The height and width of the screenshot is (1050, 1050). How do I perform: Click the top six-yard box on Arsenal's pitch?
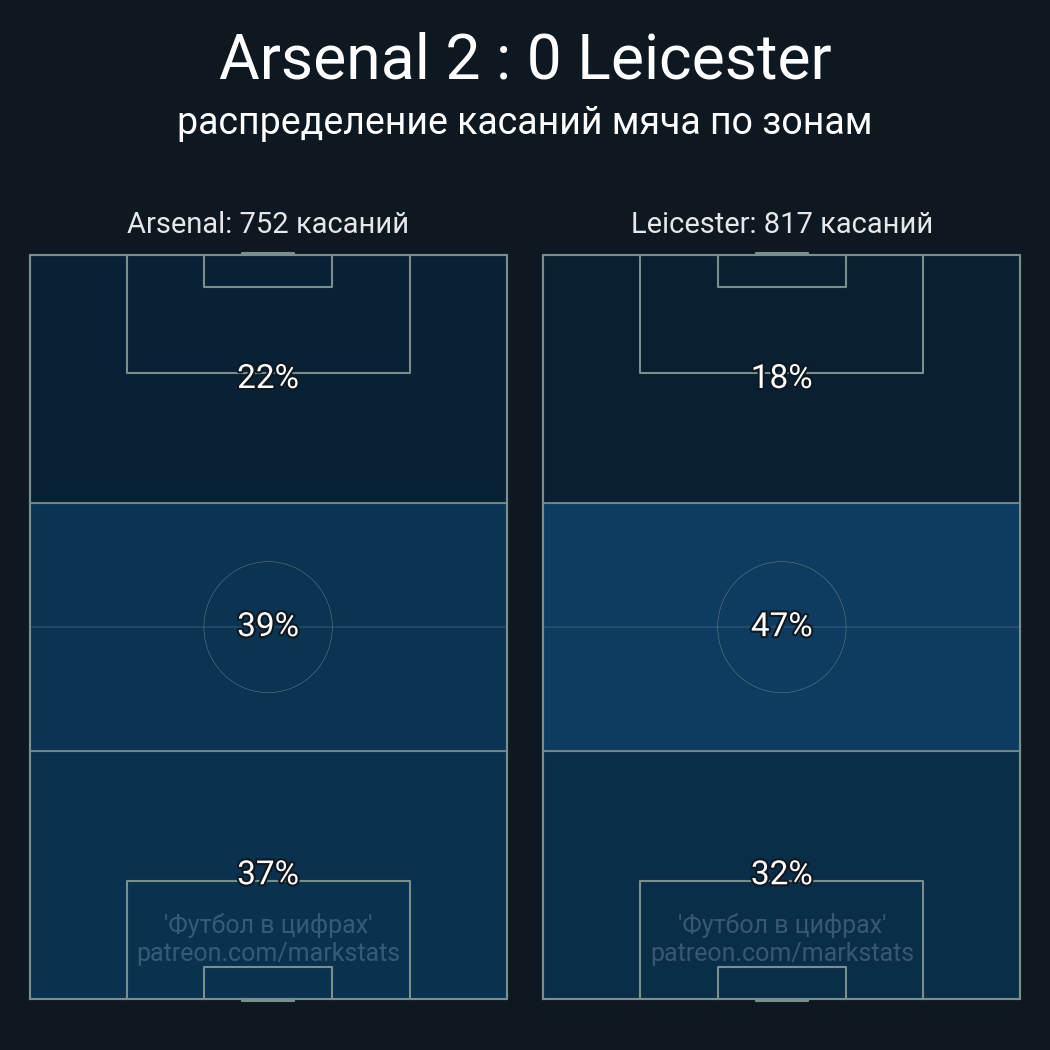point(268,271)
